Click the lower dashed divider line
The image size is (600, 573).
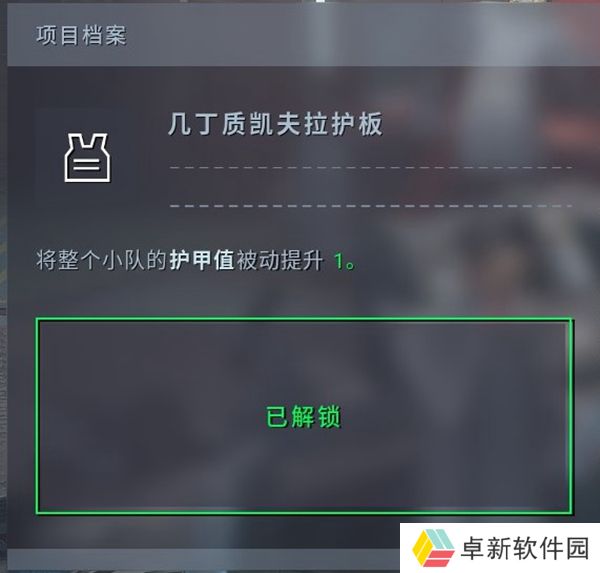370,206
